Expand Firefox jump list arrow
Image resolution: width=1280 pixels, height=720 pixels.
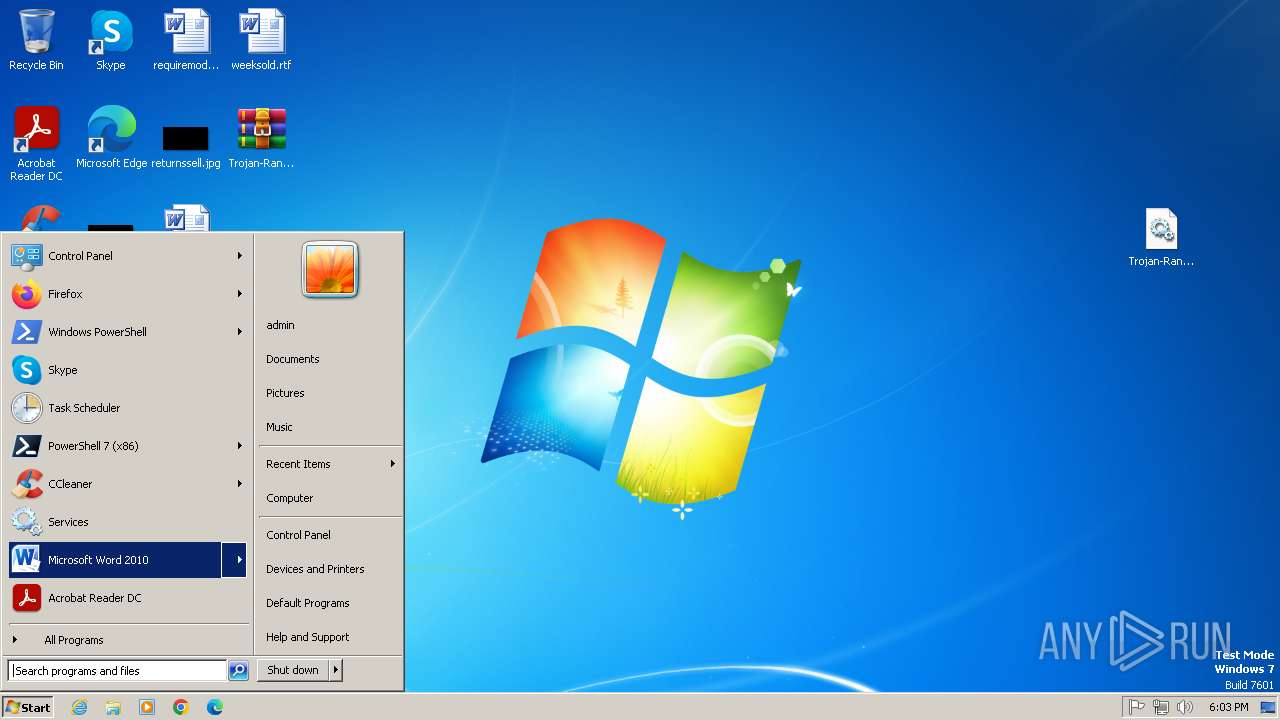[239, 294]
